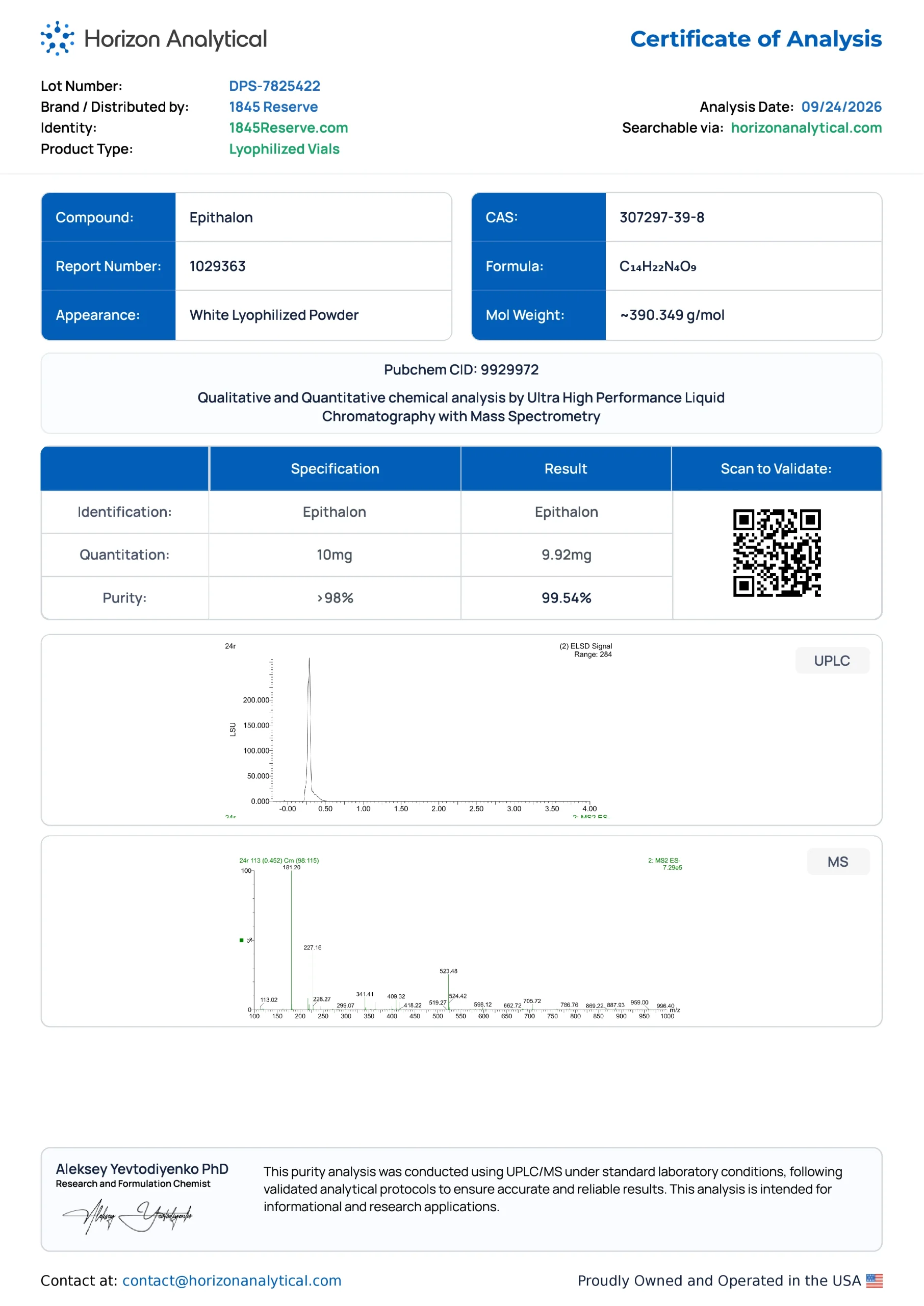Viewport: 924px width, 1306px height.
Task: Click the Horizon Analytical logo icon
Action: [58, 38]
